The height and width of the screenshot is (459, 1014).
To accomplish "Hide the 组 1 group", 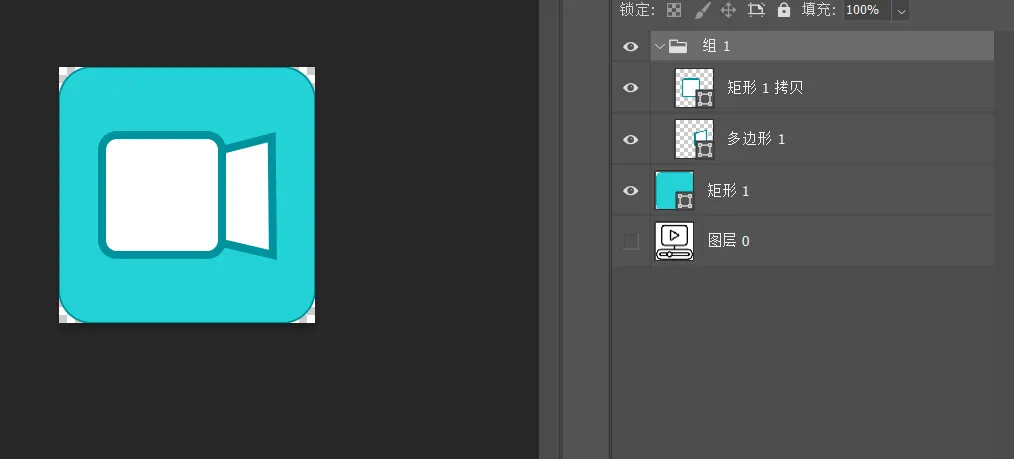I will click(x=631, y=47).
